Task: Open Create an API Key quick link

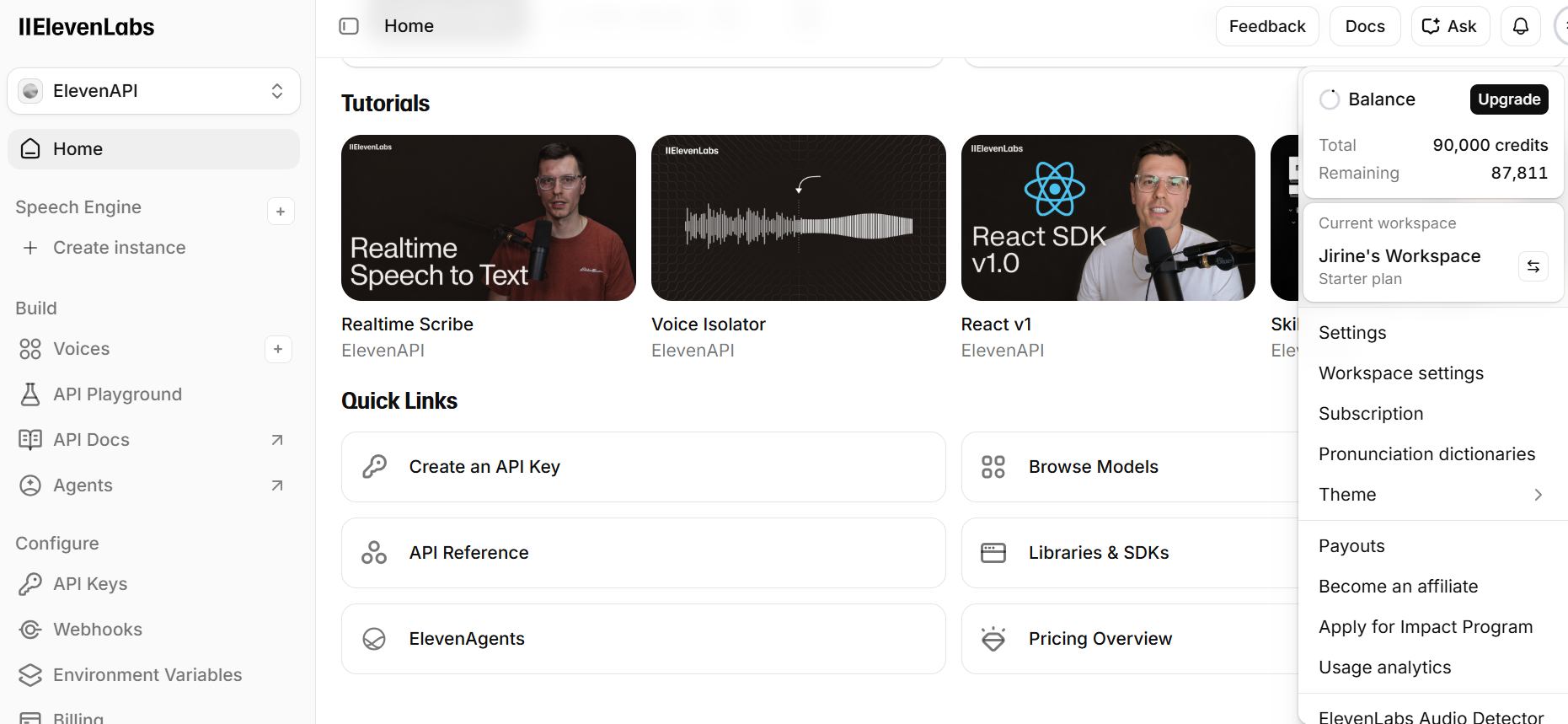Action: tap(643, 467)
